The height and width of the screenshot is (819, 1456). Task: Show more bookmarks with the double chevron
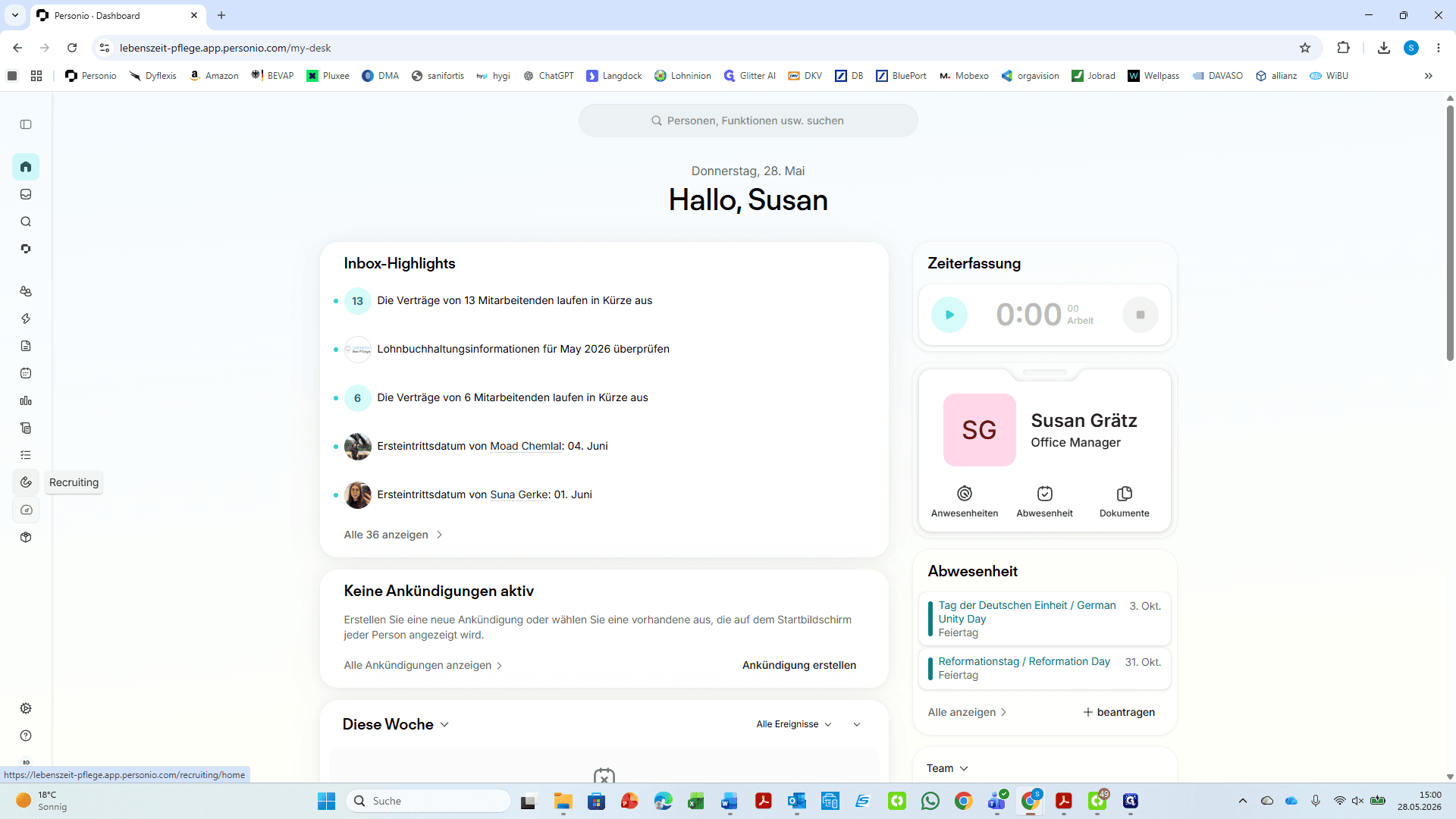click(x=1429, y=76)
